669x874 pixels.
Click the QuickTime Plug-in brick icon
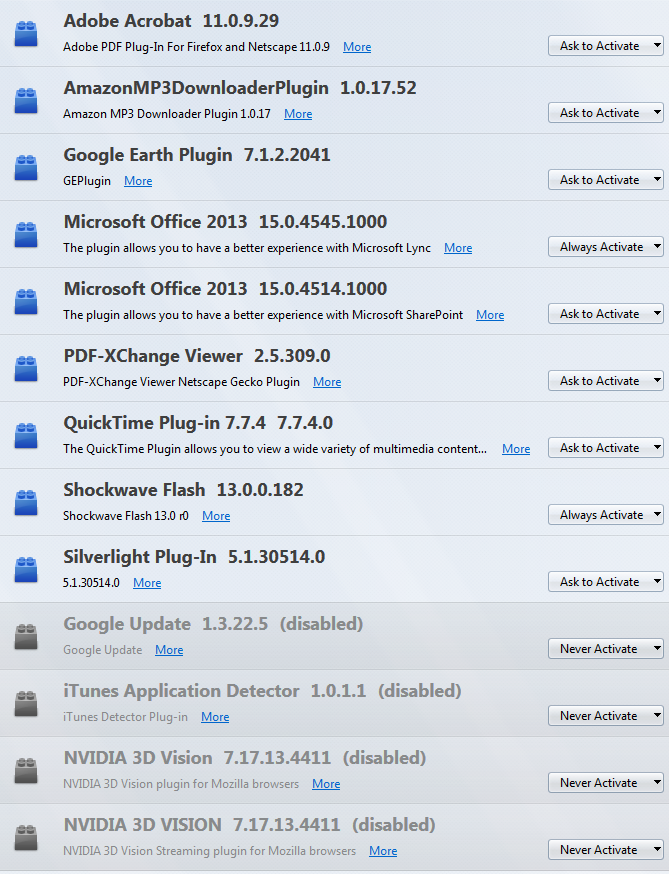pyautogui.click(x=25, y=436)
